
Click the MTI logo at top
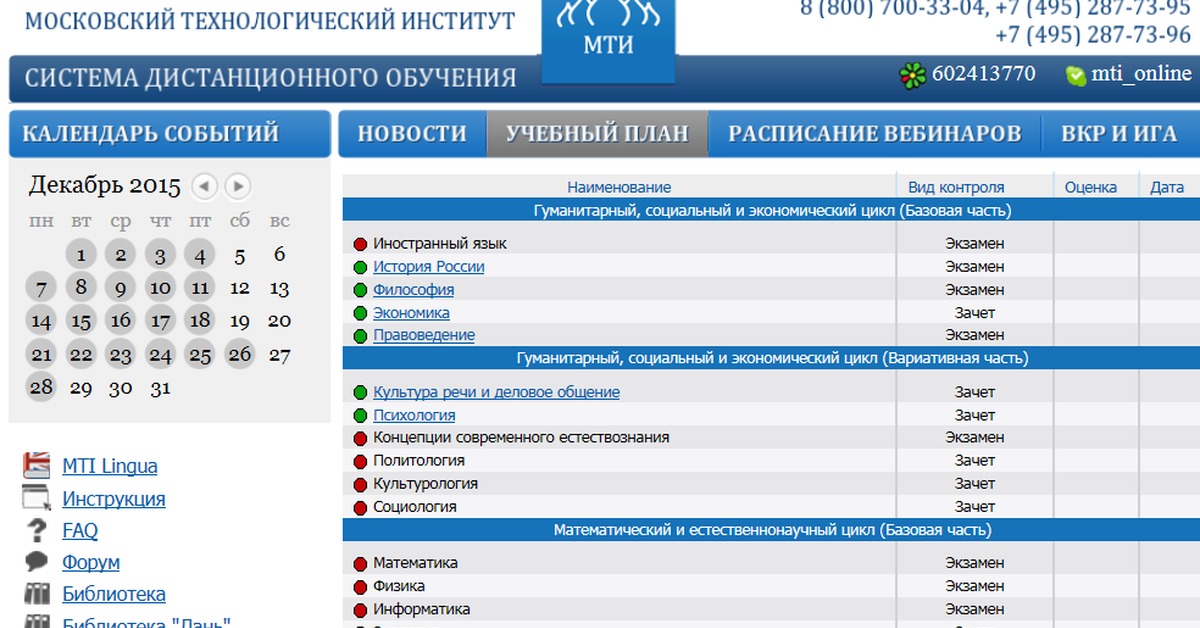tap(609, 40)
